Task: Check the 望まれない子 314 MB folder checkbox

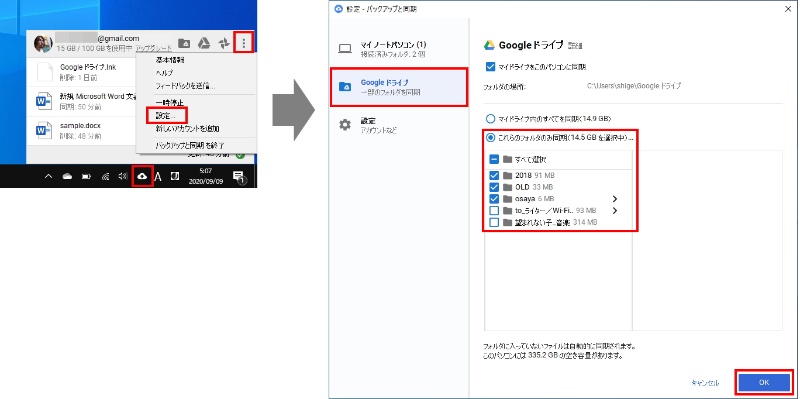Action: pyautogui.click(x=494, y=222)
